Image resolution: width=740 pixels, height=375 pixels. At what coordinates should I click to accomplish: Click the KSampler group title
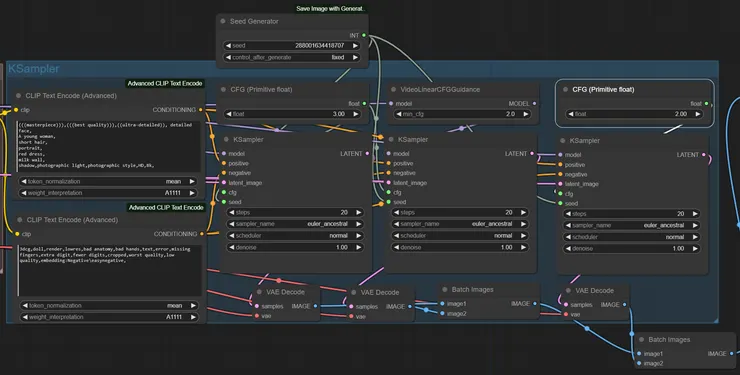pyautogui.click(x=34, y=69)
